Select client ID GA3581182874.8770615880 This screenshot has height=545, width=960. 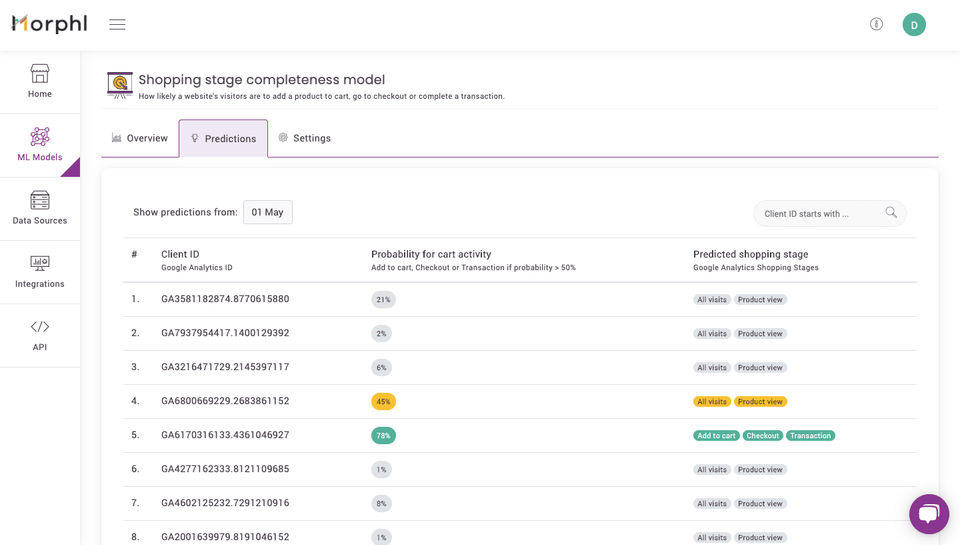coord(225,299)
